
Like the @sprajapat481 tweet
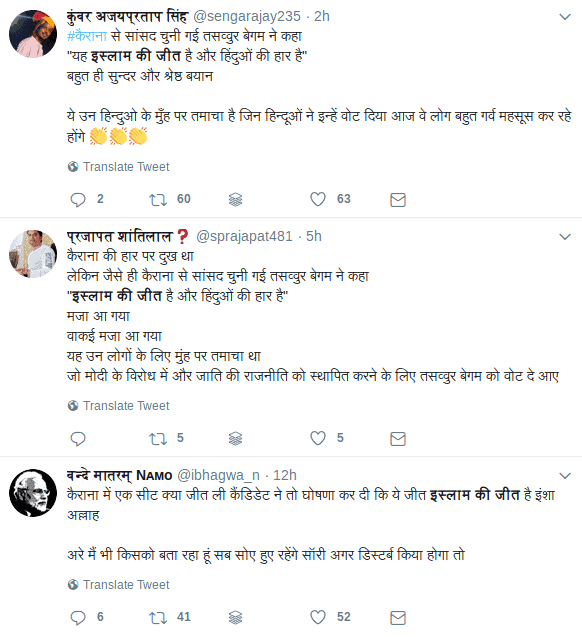tap(318, 438)
